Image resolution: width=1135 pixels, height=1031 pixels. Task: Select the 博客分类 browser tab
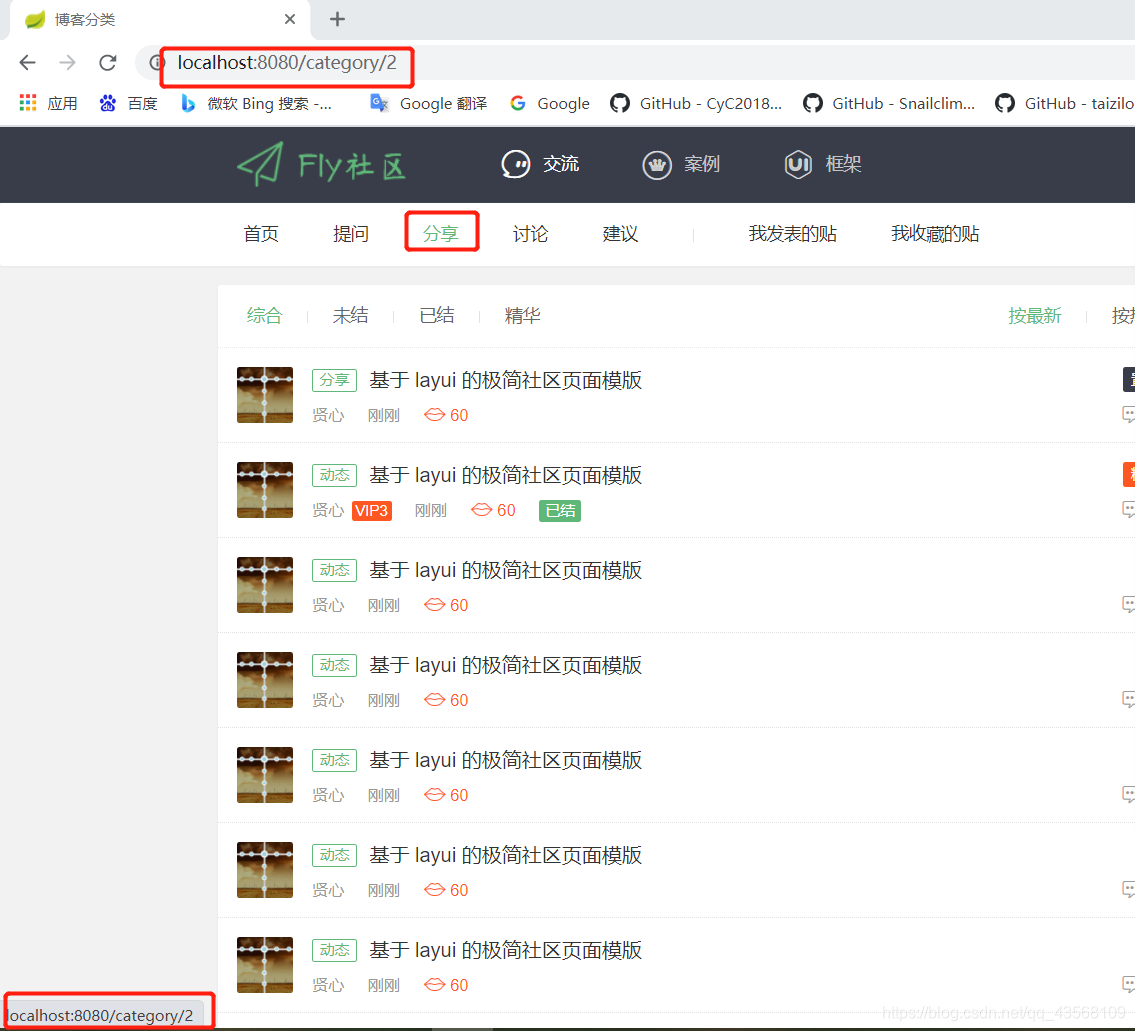click(159, 20)
